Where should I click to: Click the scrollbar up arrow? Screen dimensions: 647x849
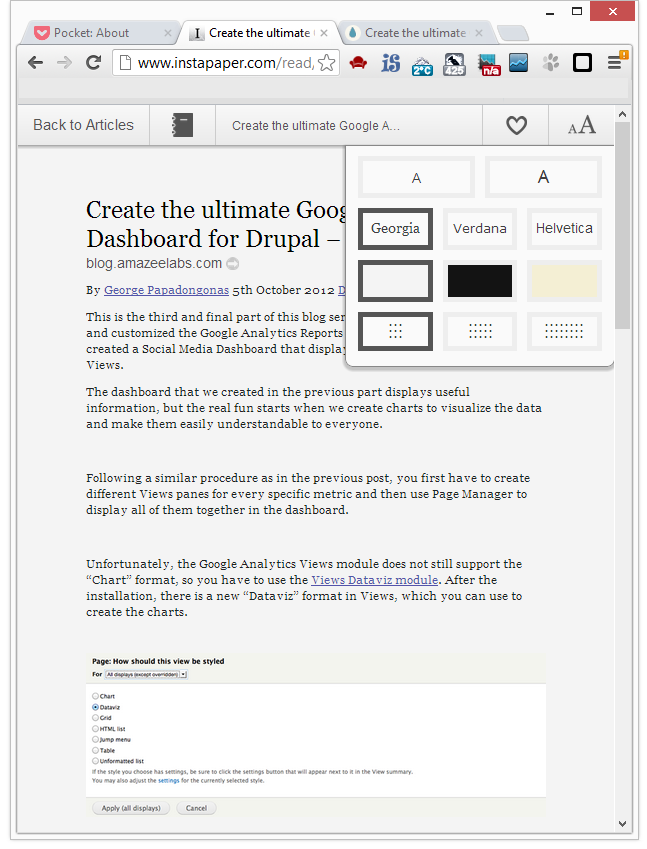click(623, 114)
